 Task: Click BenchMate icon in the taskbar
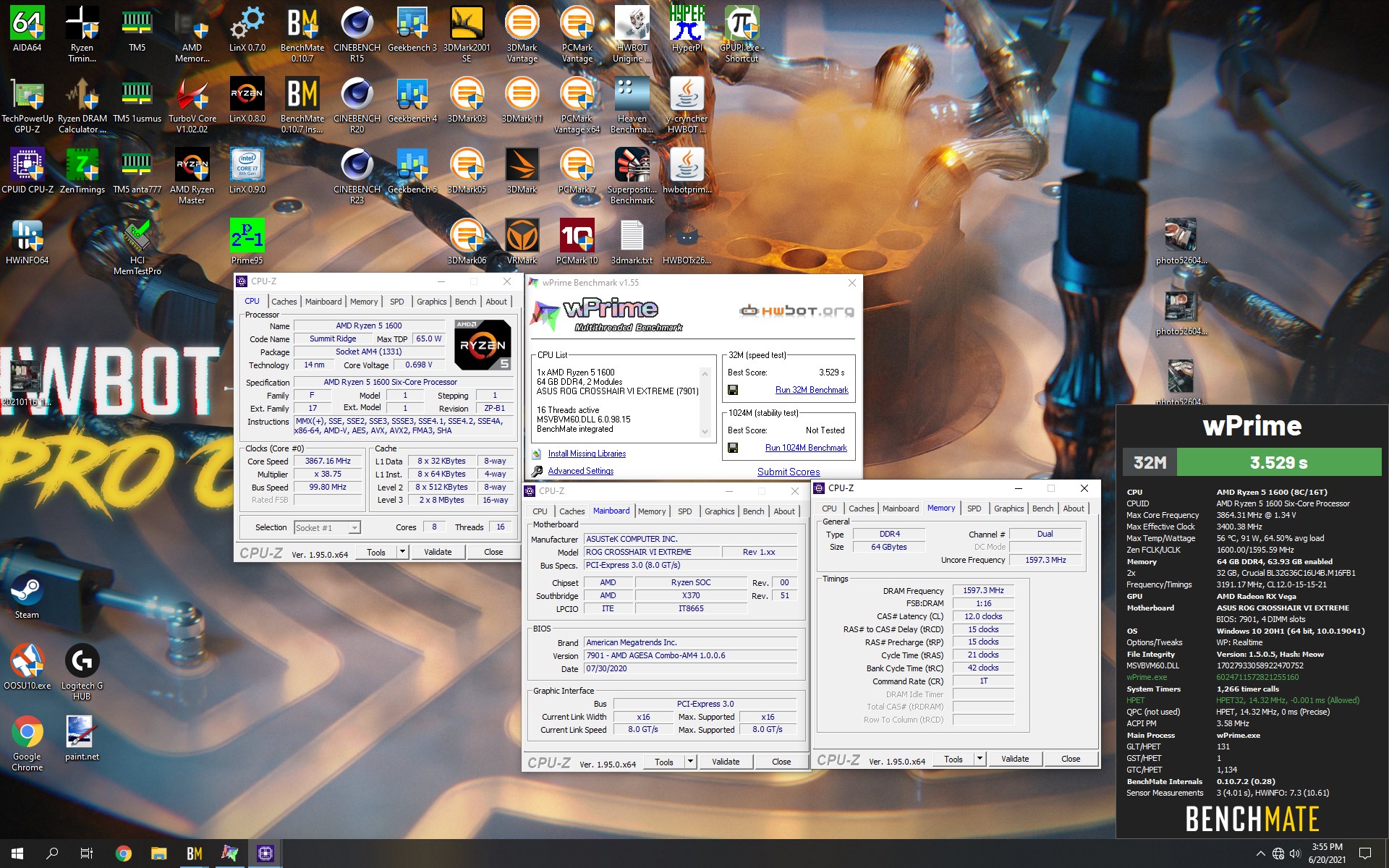click(x=195, y=854)
